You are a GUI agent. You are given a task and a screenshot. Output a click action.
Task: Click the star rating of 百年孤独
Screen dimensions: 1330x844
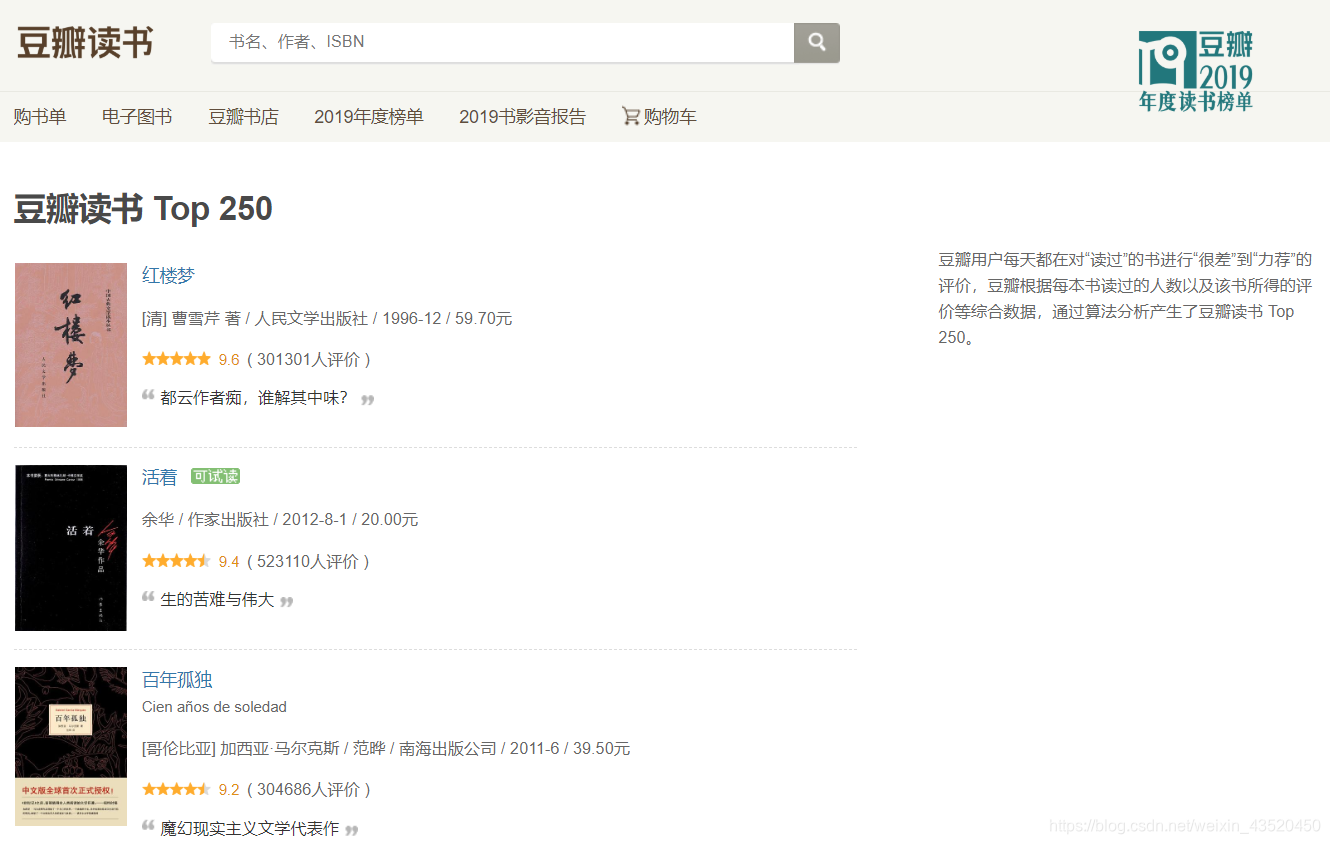pyautogui.click(x=176, y=789)
